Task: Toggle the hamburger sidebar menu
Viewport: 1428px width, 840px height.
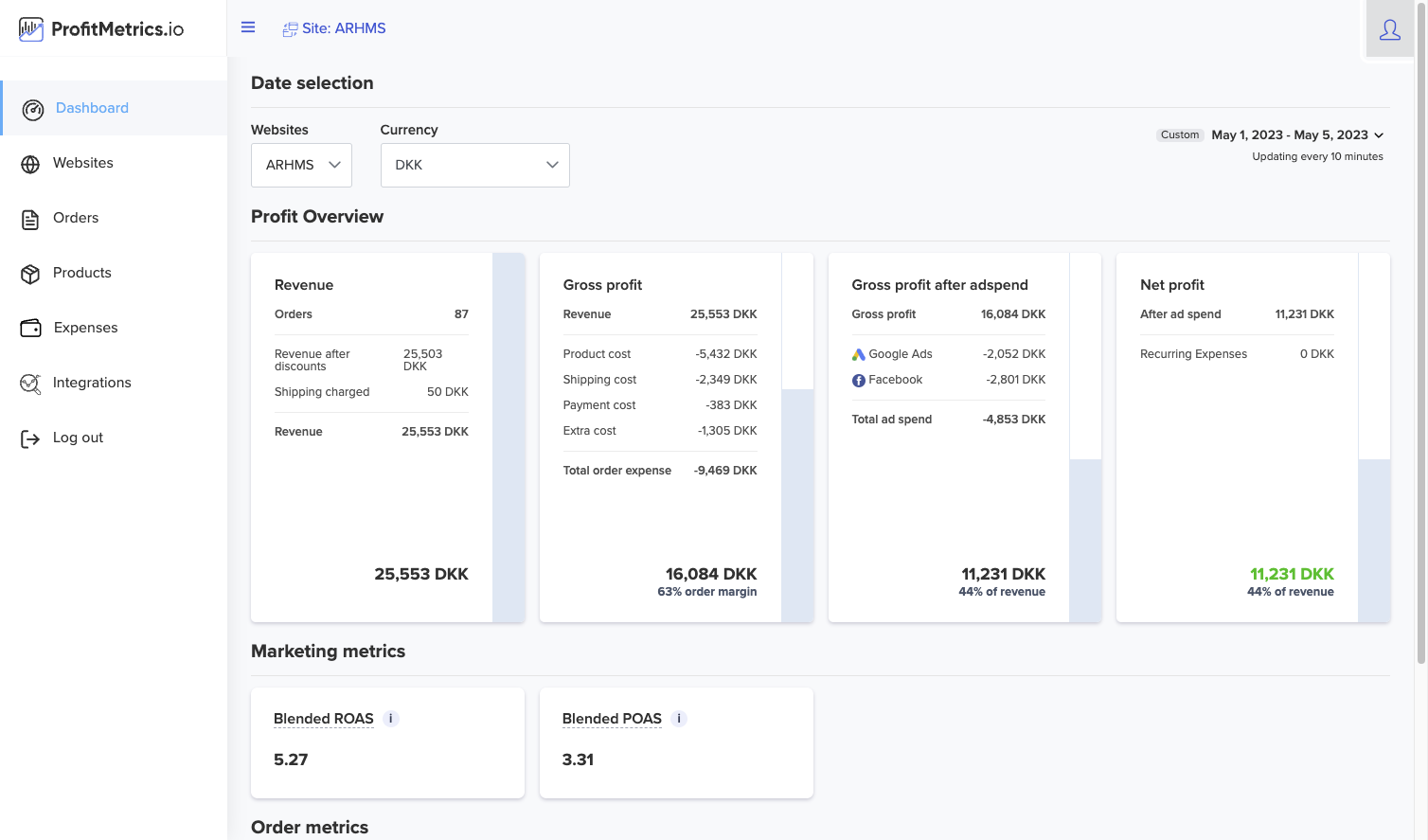Action: 248,27
